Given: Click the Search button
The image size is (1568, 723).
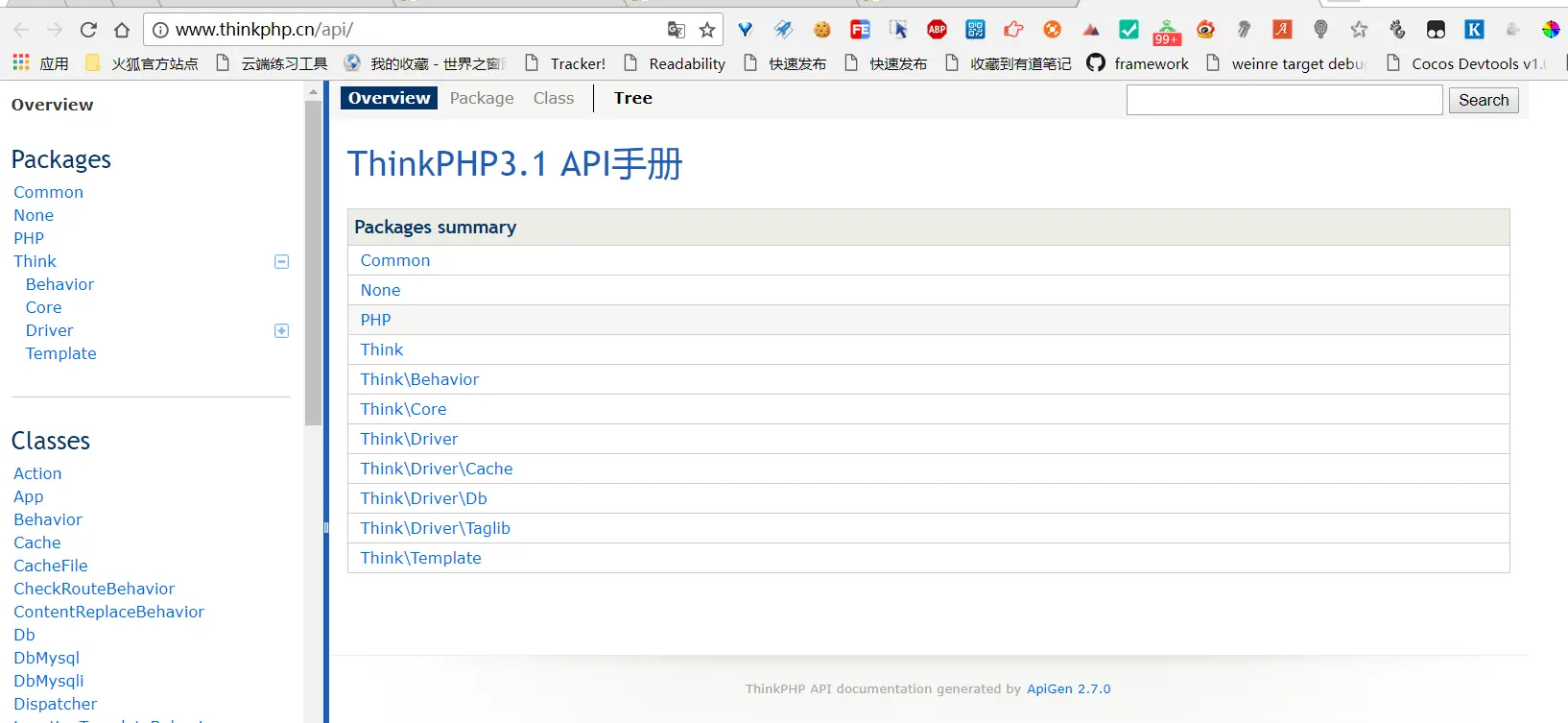Looking at the screenshot, I should click(1484, 100).
